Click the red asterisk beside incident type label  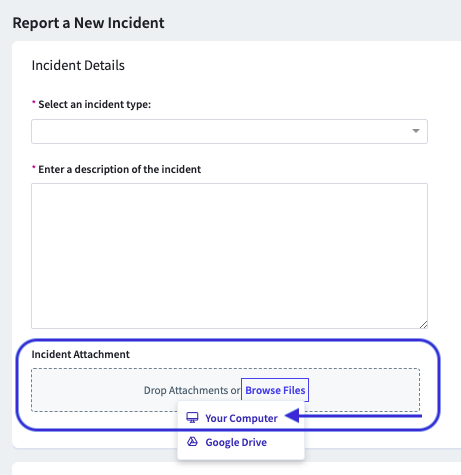pyautogui.click(x=34, y=102)
